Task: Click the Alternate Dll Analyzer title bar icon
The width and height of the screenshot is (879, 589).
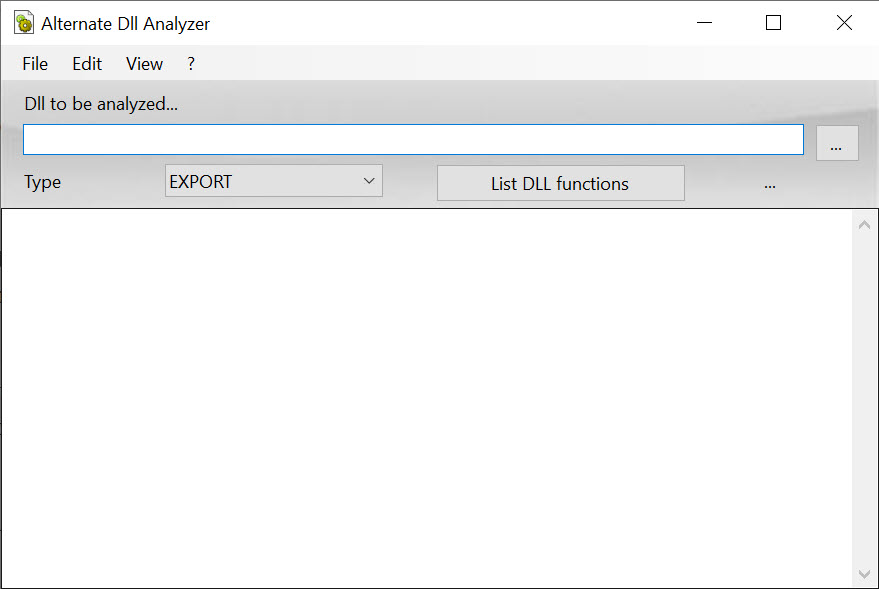Action: tap(24, 23)
